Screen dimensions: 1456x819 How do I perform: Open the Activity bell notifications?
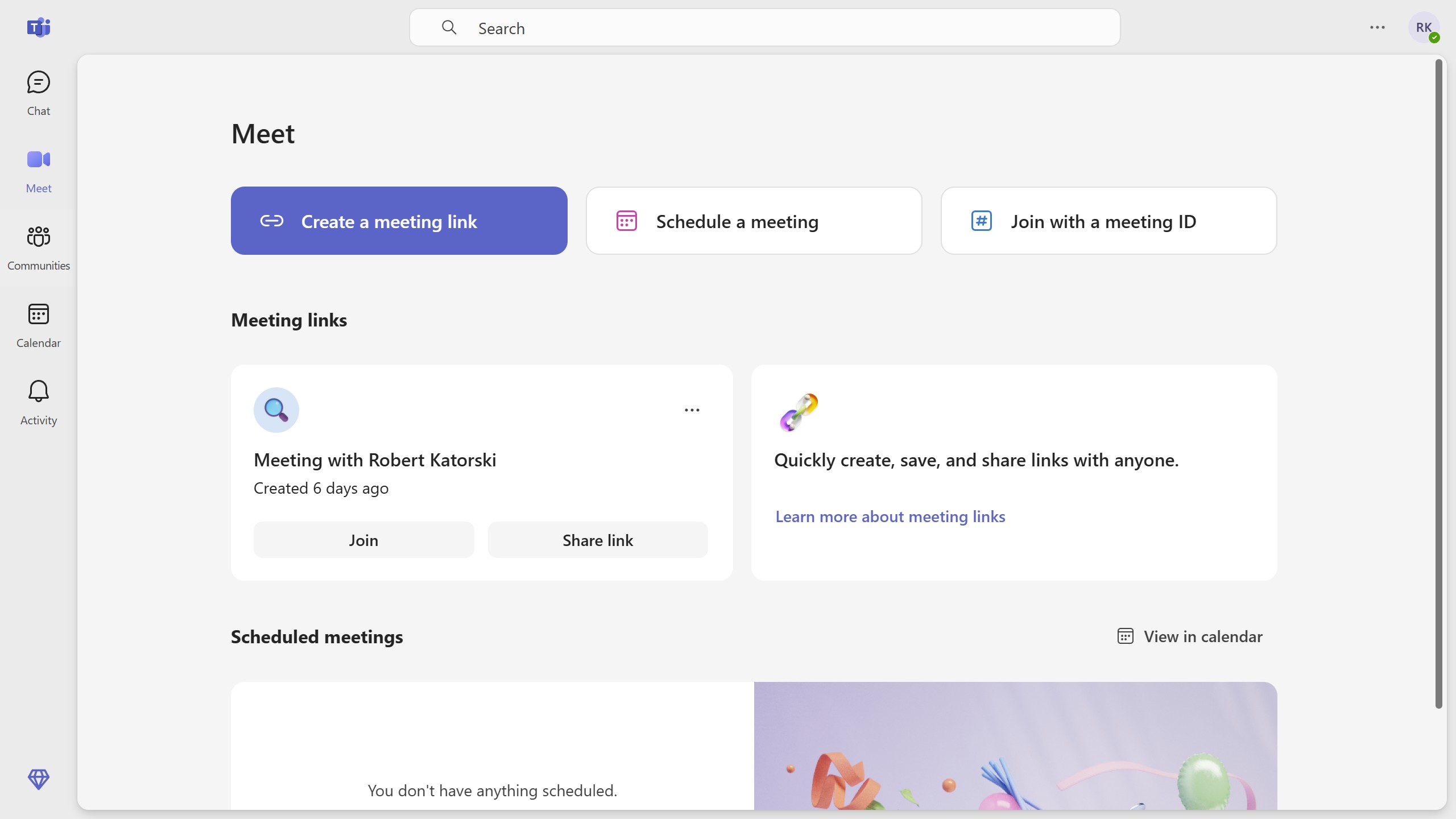click(x=39, y=403)
